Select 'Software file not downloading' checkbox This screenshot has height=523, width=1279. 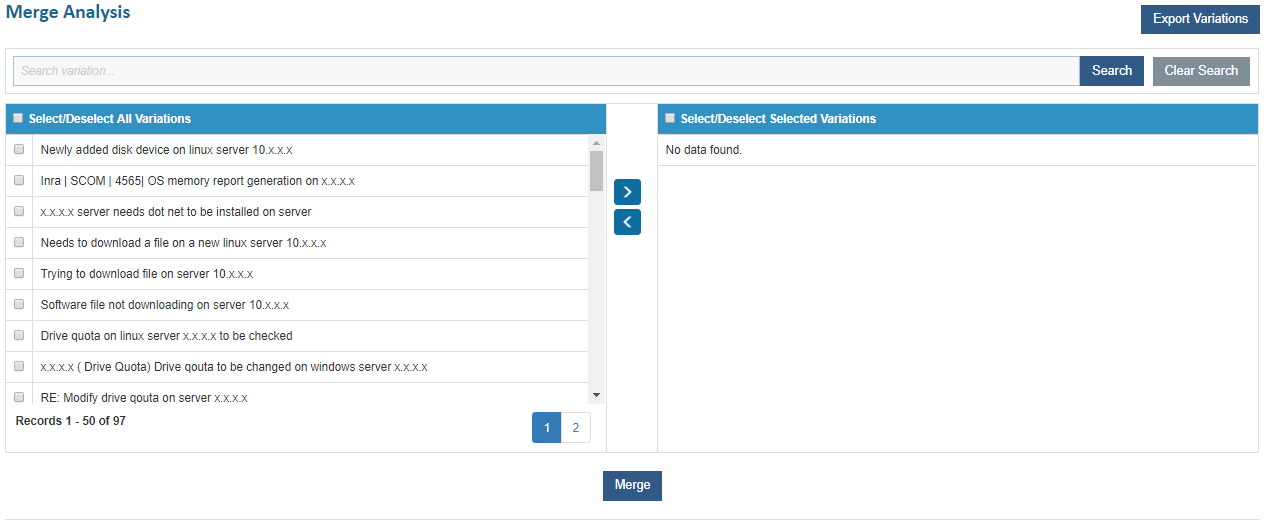point(19,304)
